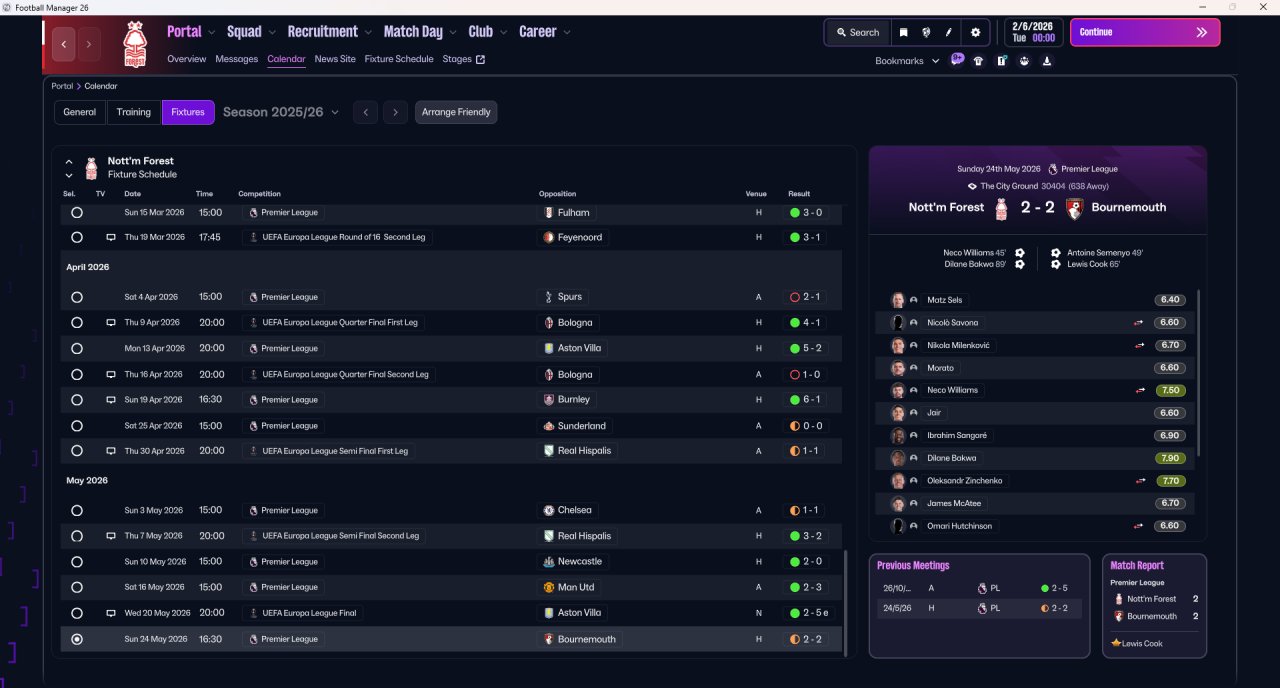Expand the Career menu chevron
Screen dimensions: 1280x688
point(567,32)
